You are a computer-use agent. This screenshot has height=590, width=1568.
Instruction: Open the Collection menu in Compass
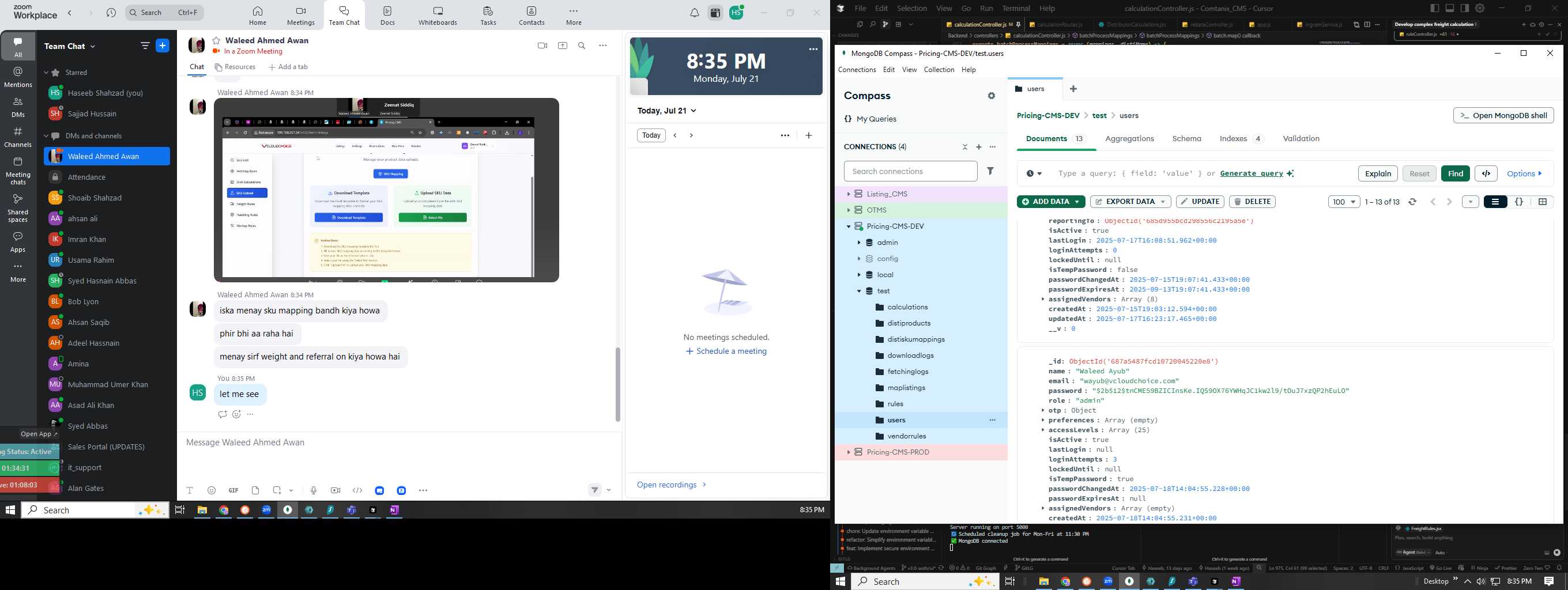pyautogui.click(x=938, y=70)
